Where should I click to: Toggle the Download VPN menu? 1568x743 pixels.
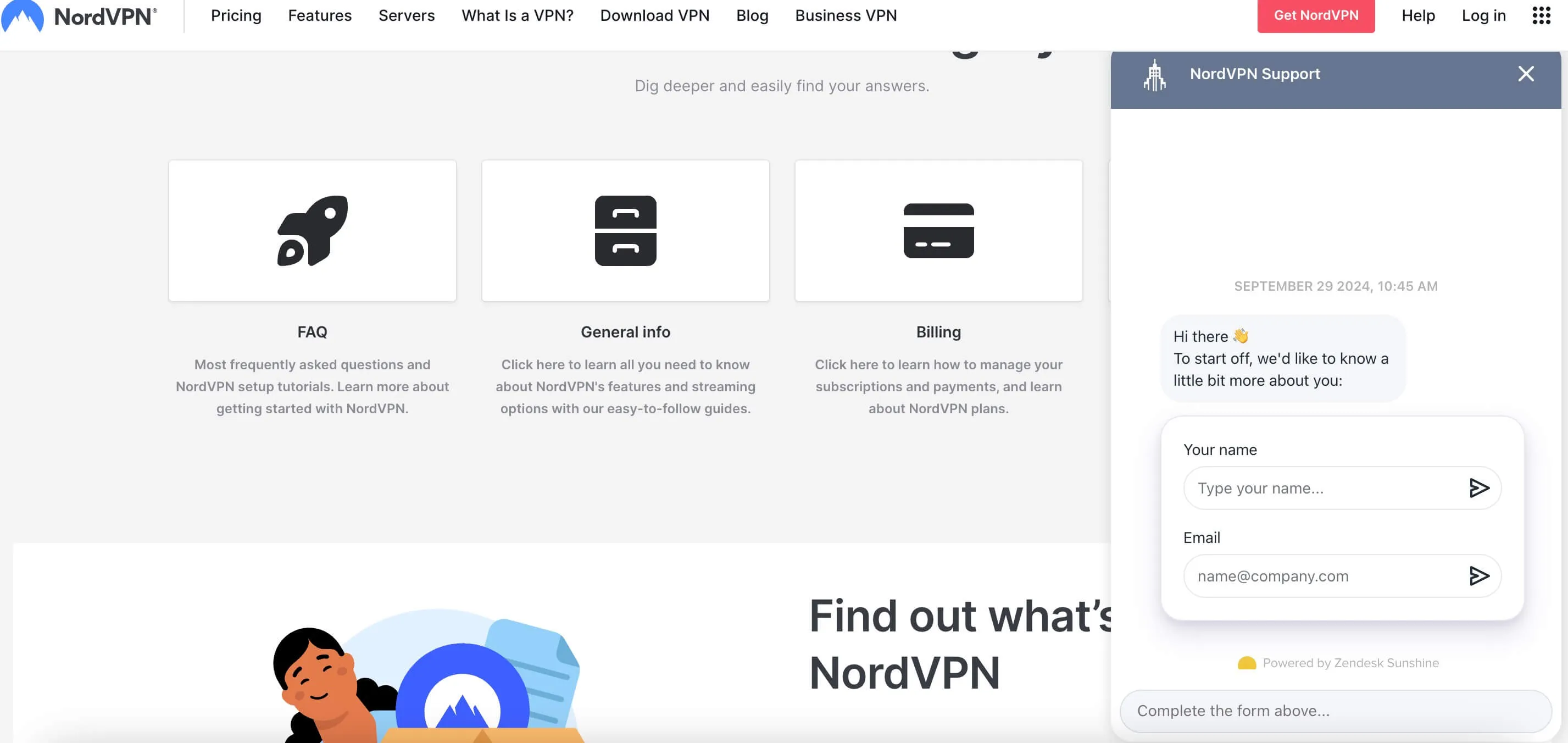pyautogui.click(x=654, y=16)
